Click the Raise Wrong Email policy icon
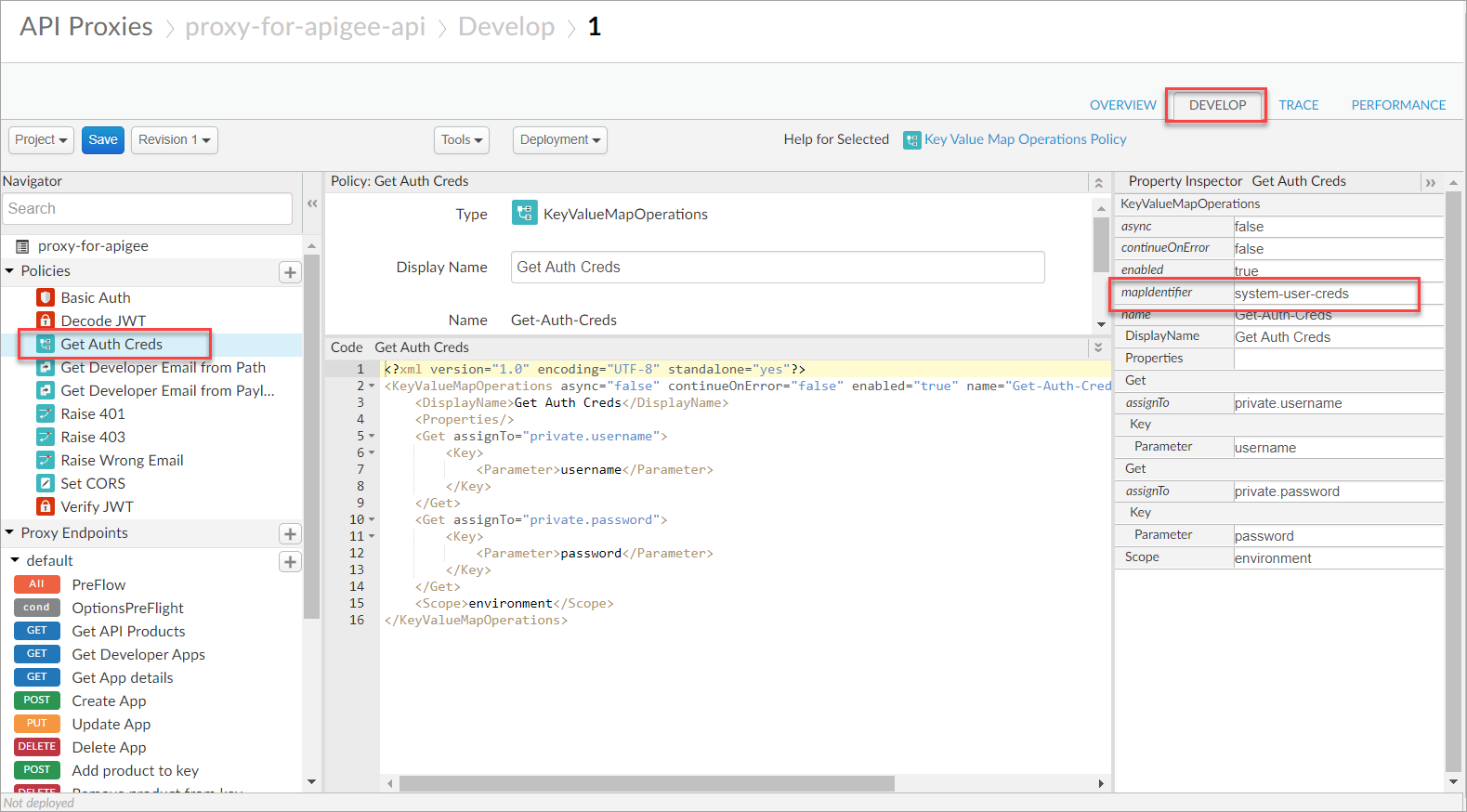 pyautogui.click(x=46, y=460)
